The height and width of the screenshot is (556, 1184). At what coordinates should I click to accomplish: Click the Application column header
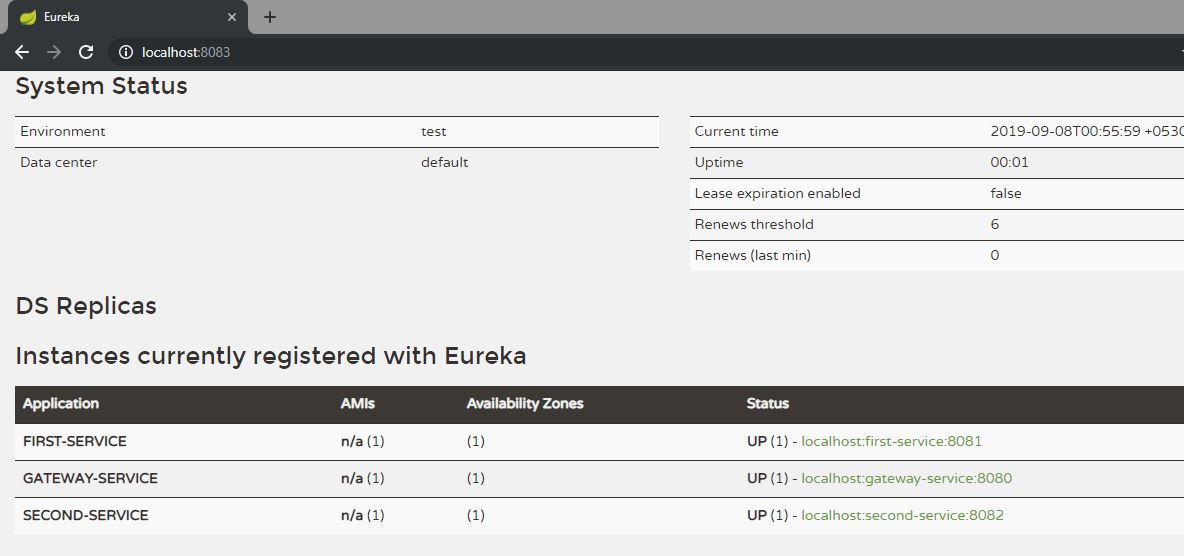coord(61,404)
